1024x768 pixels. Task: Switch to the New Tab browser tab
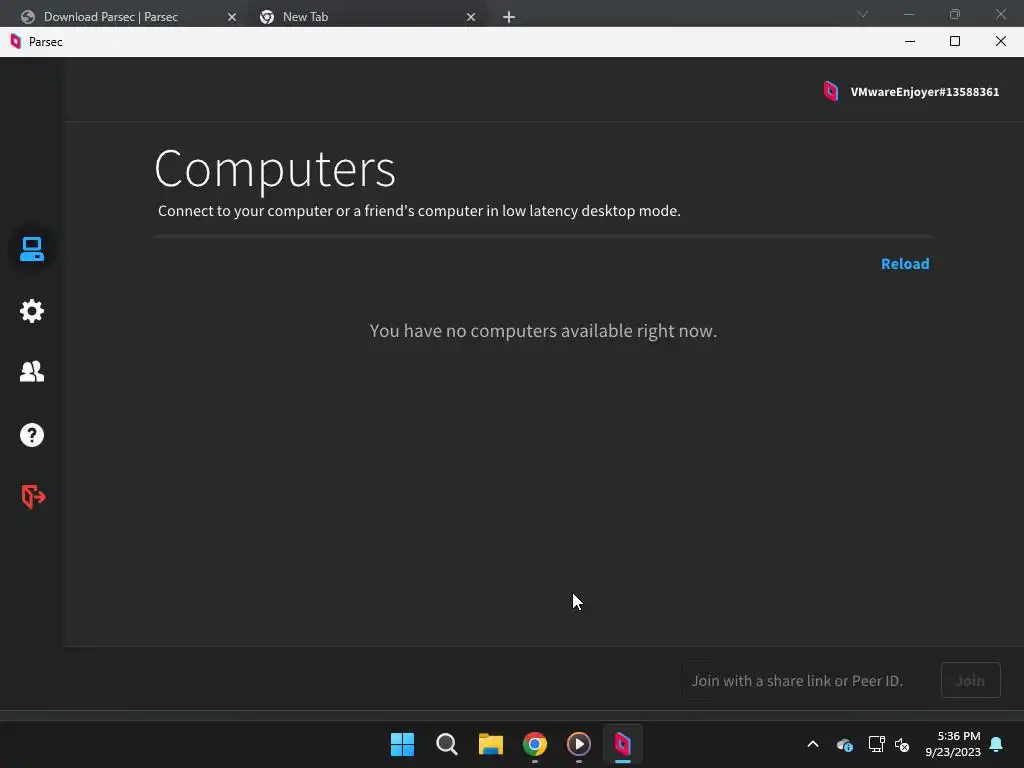tap(305, 17)
